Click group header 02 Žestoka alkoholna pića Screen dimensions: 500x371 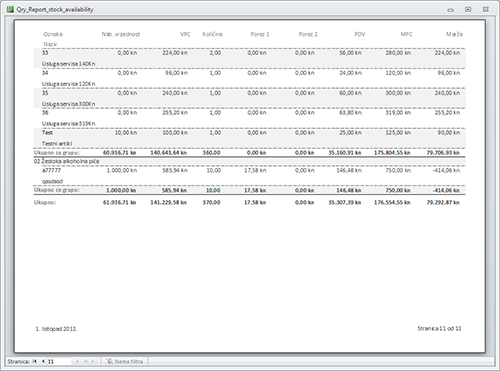[66, 161]
